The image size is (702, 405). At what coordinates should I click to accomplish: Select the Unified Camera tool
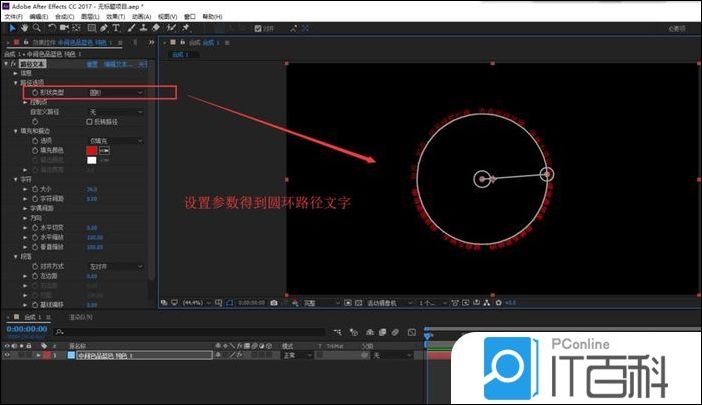click(x=64, y=28)
